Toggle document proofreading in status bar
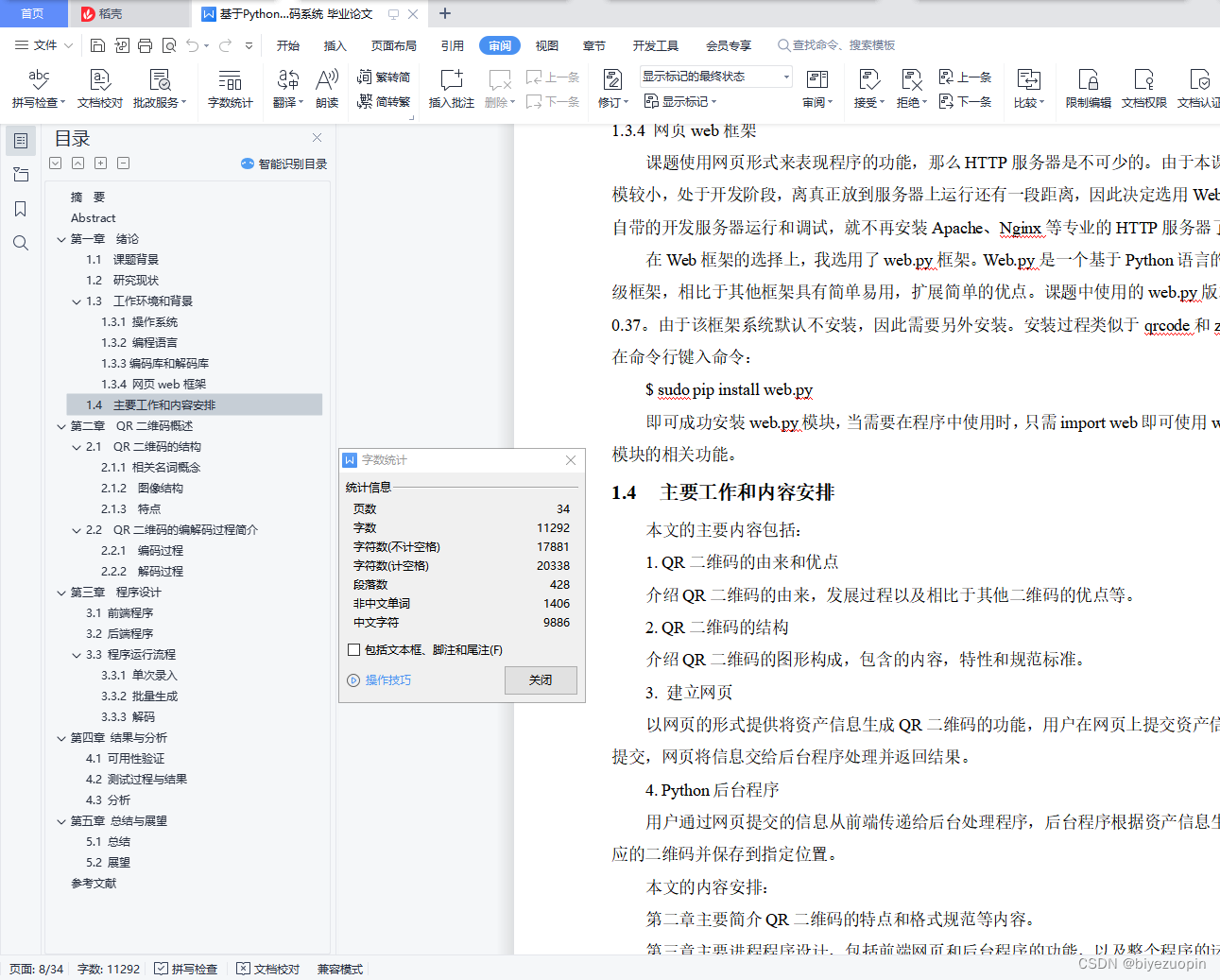This screenshot has width=1220, height=980. (x=268, y=969)
